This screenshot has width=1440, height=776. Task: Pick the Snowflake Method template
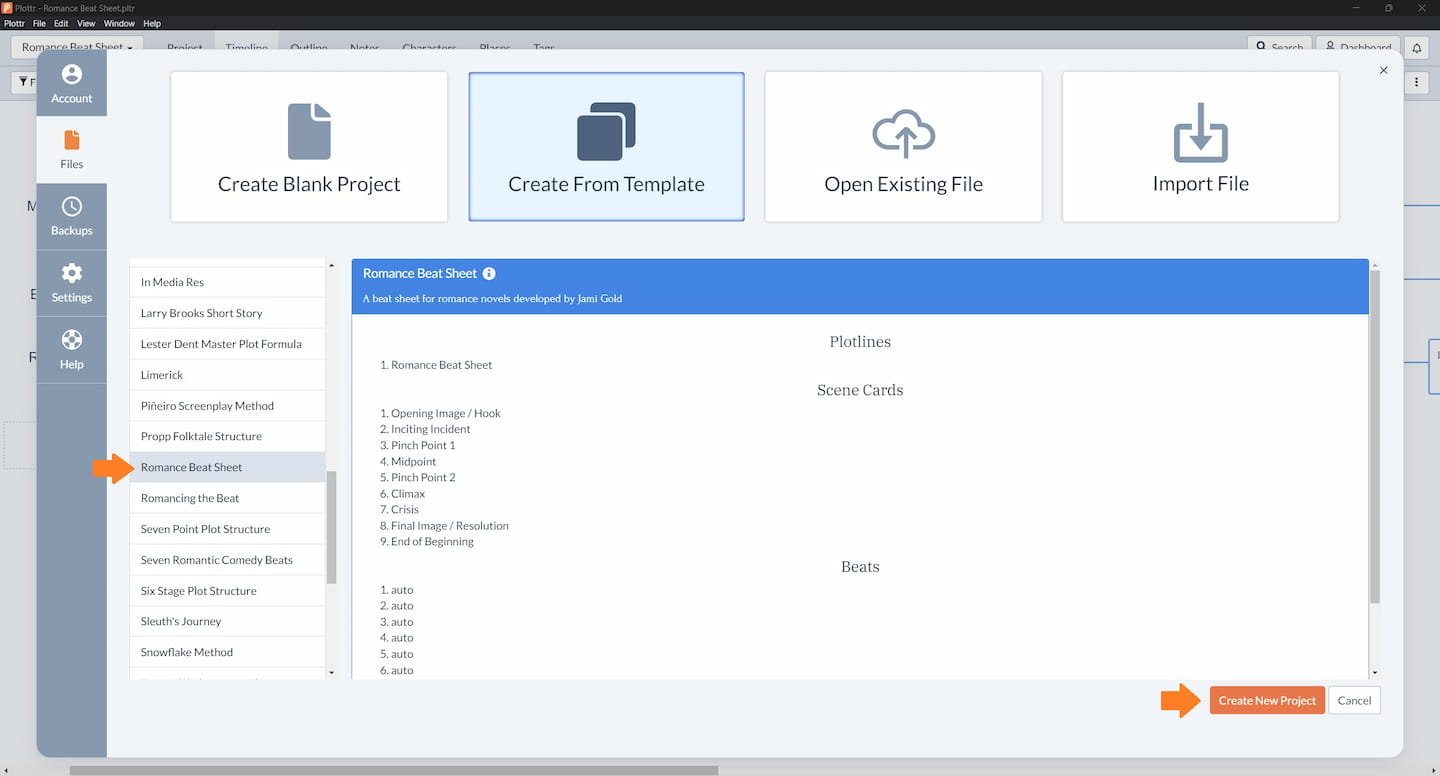pos(187,652)
